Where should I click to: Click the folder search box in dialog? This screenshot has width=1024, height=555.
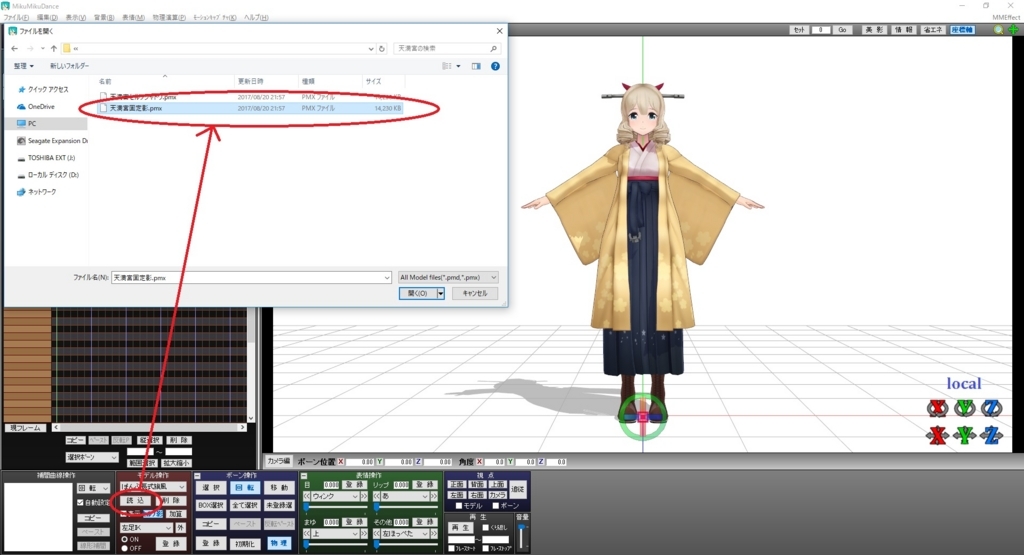447,48
